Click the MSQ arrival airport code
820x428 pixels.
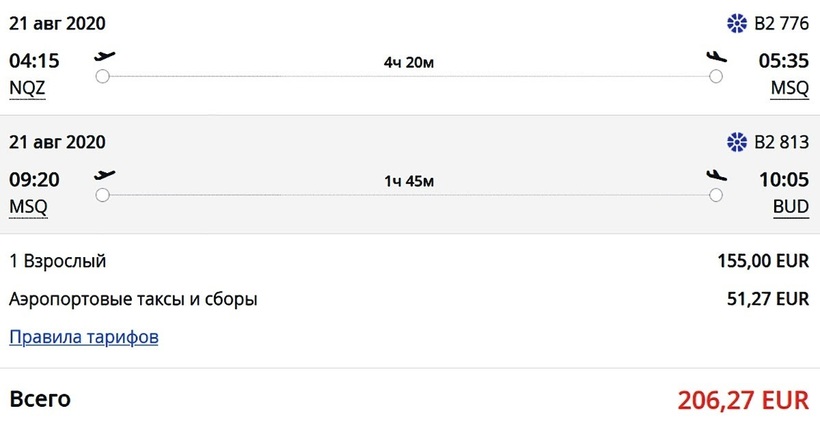(789, 88)
